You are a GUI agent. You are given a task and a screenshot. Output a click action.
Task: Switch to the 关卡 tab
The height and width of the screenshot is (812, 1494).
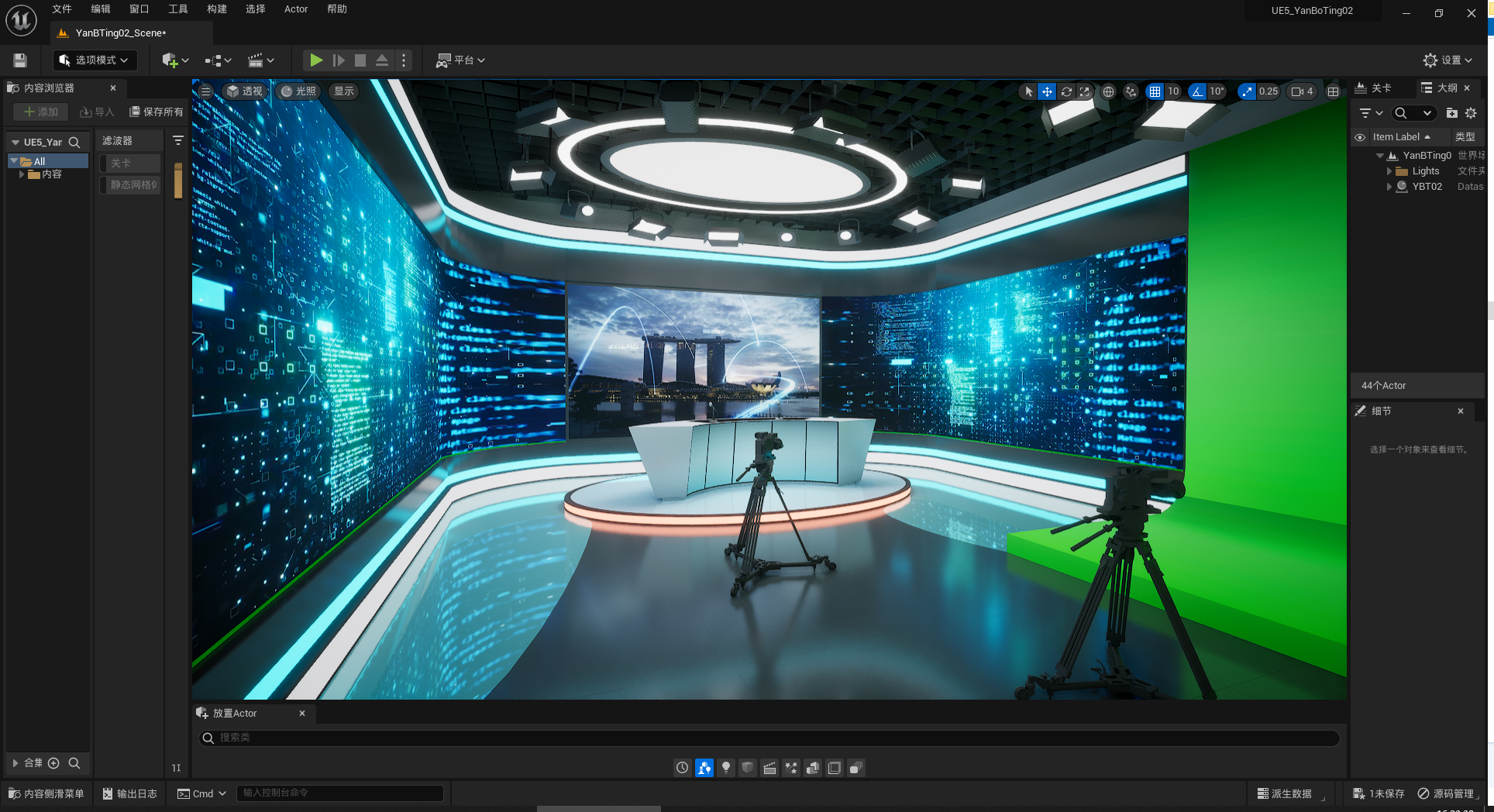(x=1374, y=88)
